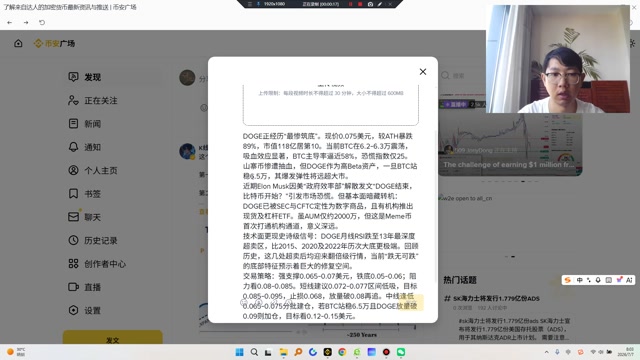This screenshot has width=640, height=360.
Task: Open 书签 in the left sidebar
Action: tap(113, 193)
